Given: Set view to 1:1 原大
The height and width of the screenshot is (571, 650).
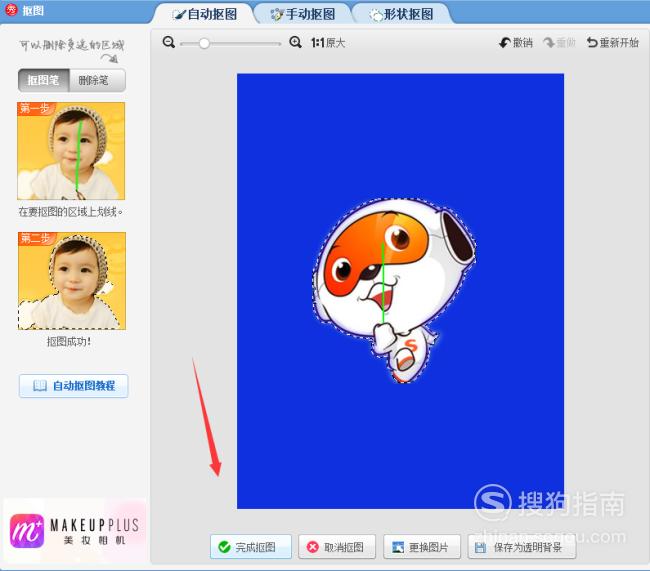Looking at the screenshot, I should pos(328,43).
